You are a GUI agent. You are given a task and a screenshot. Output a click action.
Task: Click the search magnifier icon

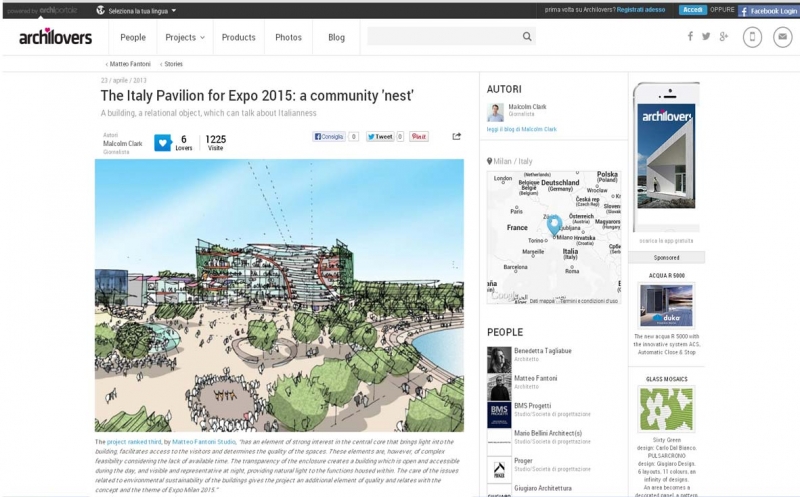coord(527,37)
